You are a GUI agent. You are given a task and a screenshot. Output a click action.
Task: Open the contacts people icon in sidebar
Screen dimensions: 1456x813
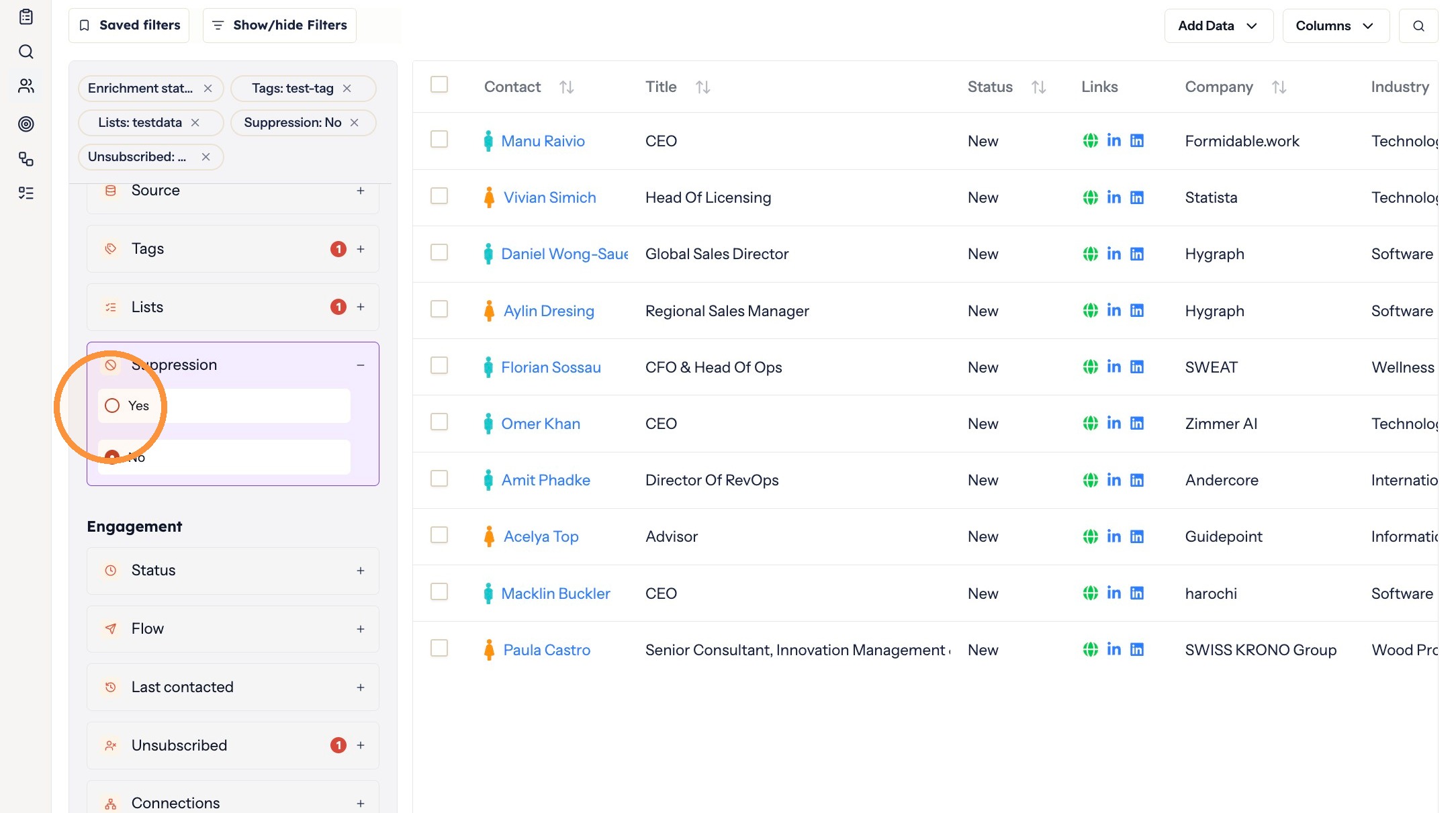point(26,86)
